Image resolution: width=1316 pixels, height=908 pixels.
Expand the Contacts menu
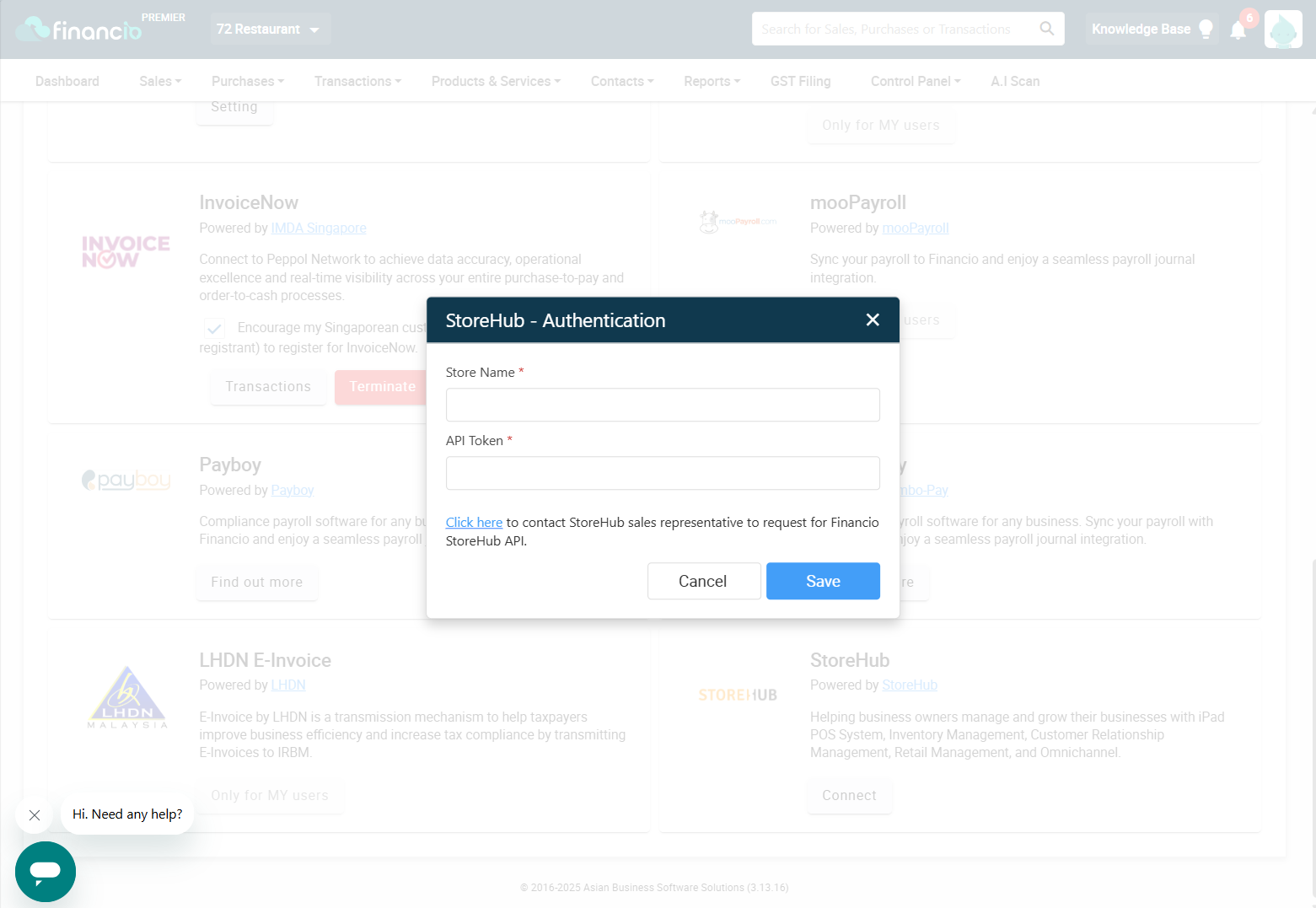622,81
